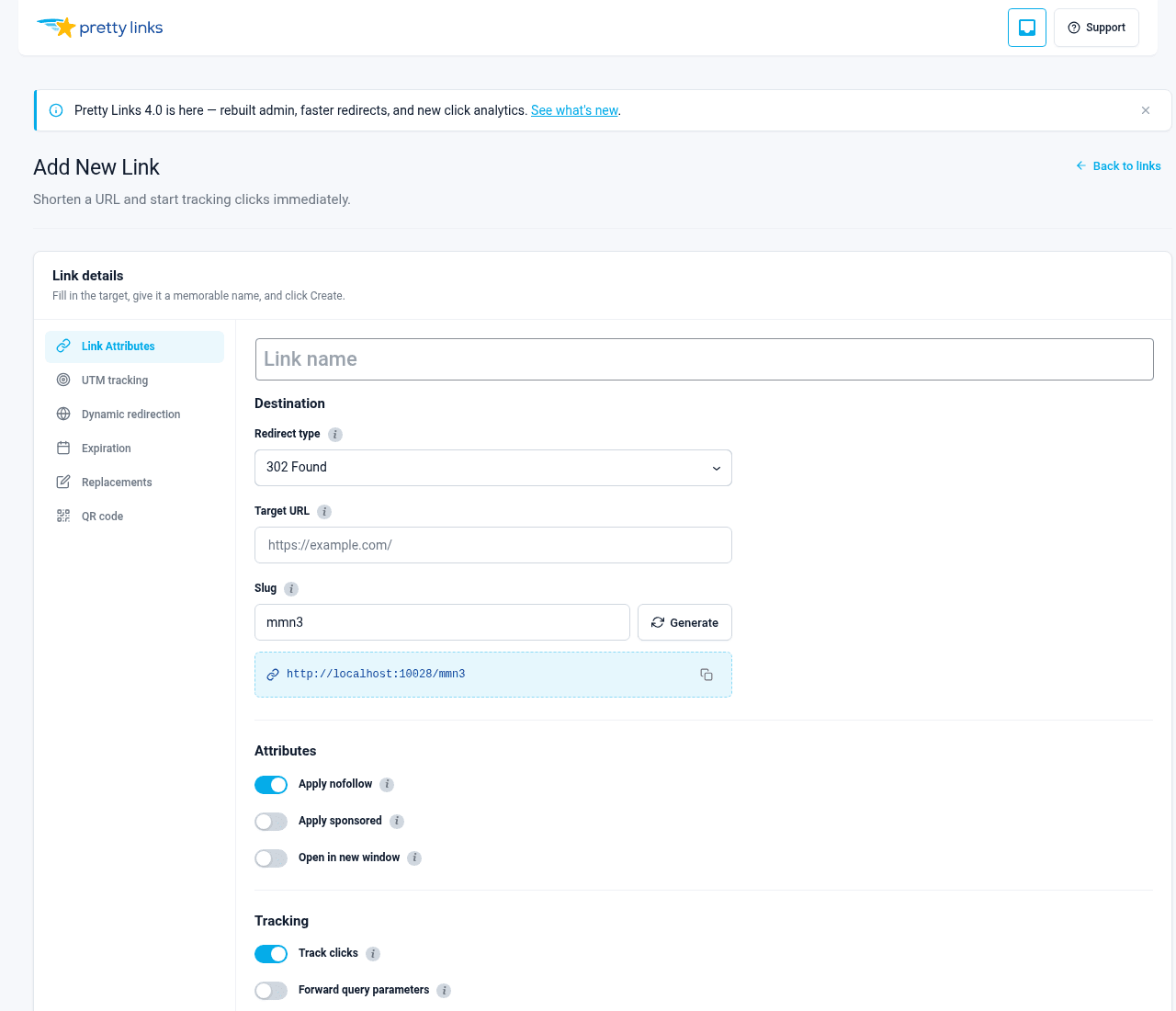Click the Forward query parameters info icon
Image resolution: width=1176 pixels, height=1011 pixels.
[x=444, y=991]
